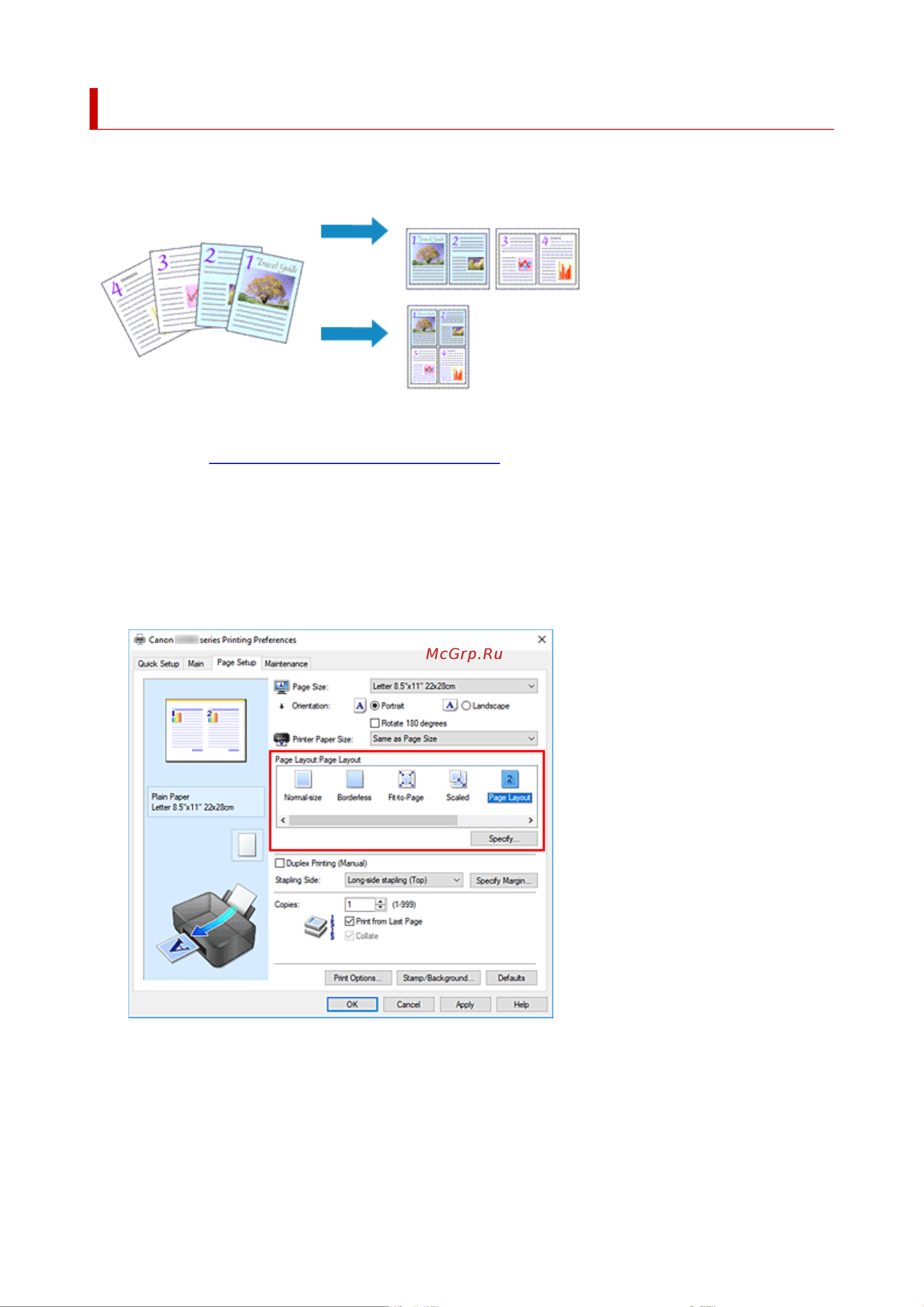
Task: Switch to the Page Setup tab
Action: pyautogui.click(x=236, y=663)
